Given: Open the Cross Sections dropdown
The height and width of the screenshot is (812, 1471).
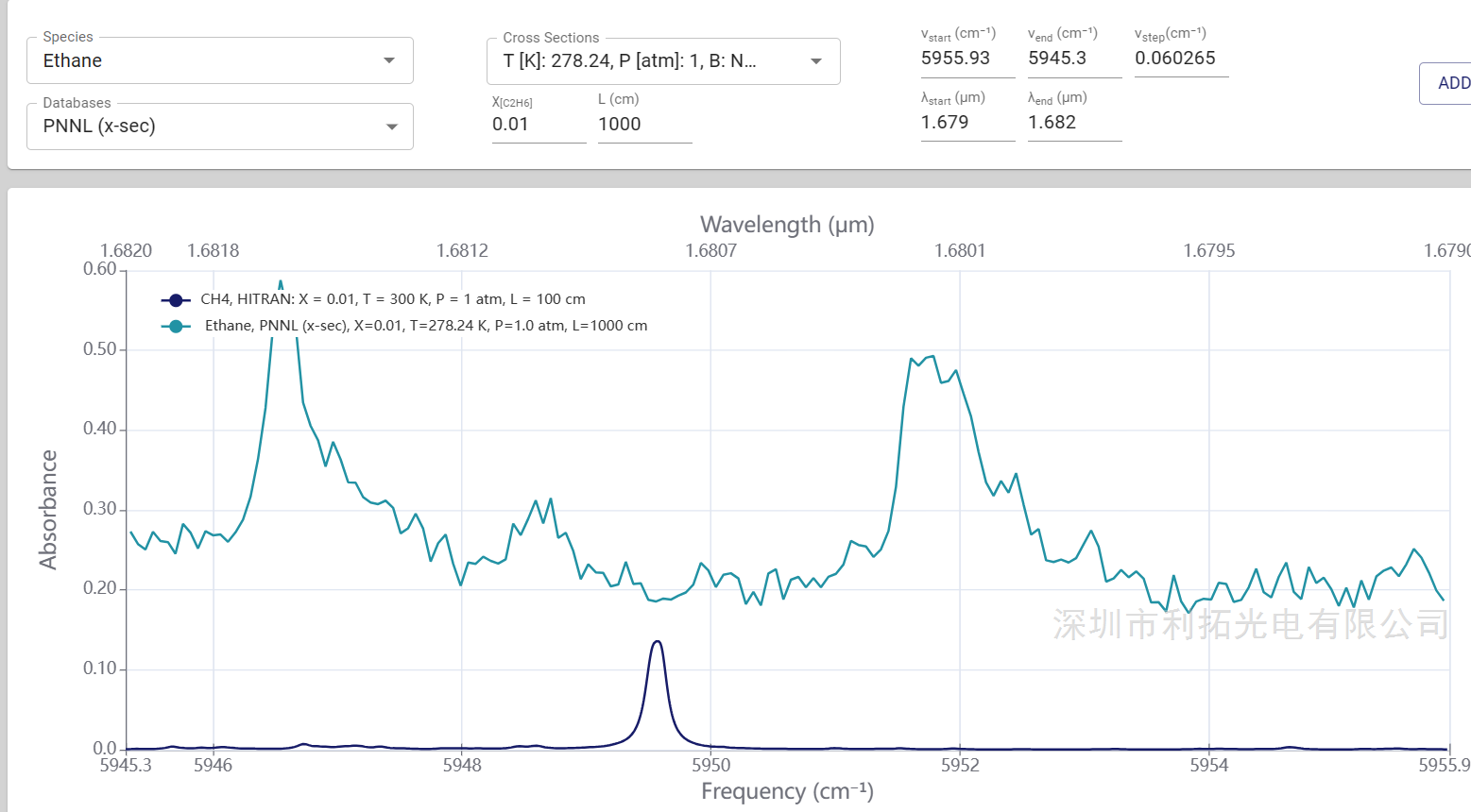Looking at the screenshot, I should pos(663,61).
